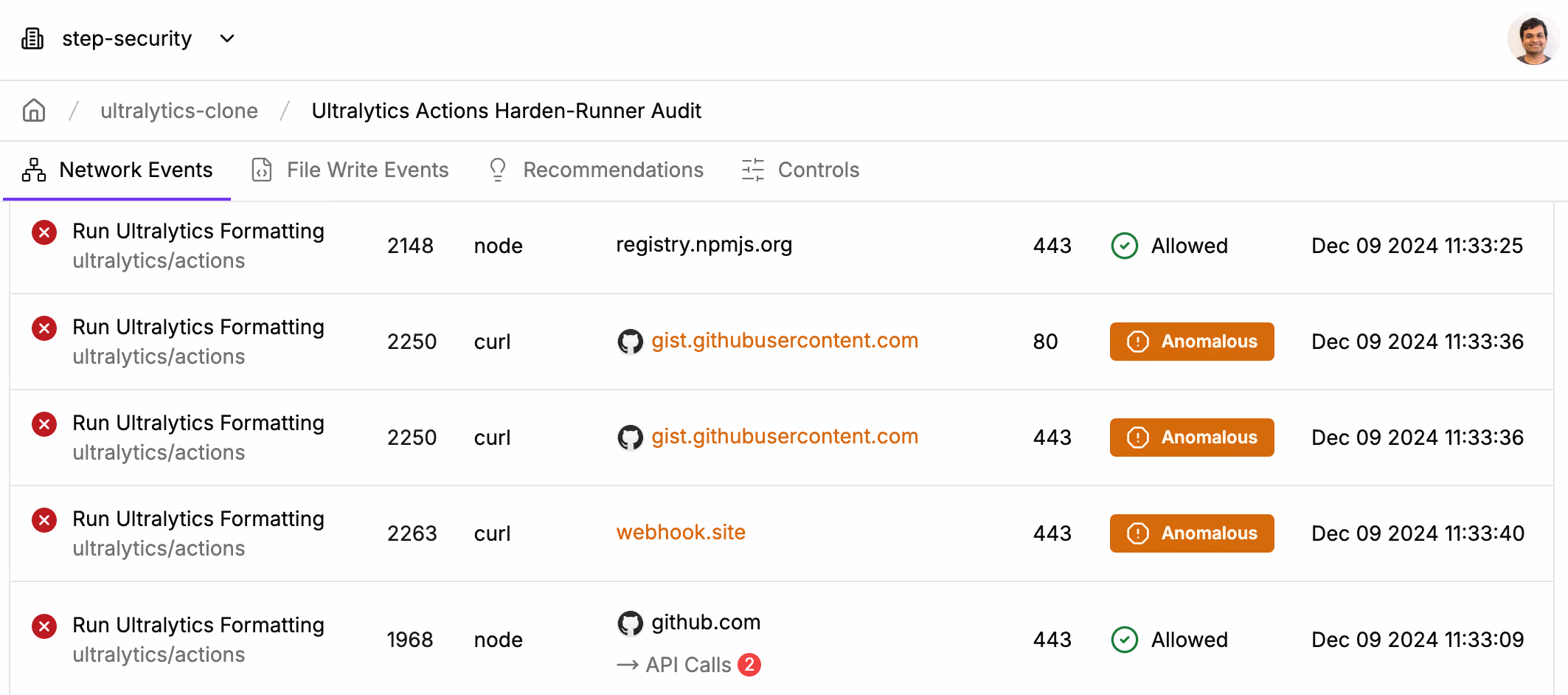Click PID 2263 cell

coord(412,533)
